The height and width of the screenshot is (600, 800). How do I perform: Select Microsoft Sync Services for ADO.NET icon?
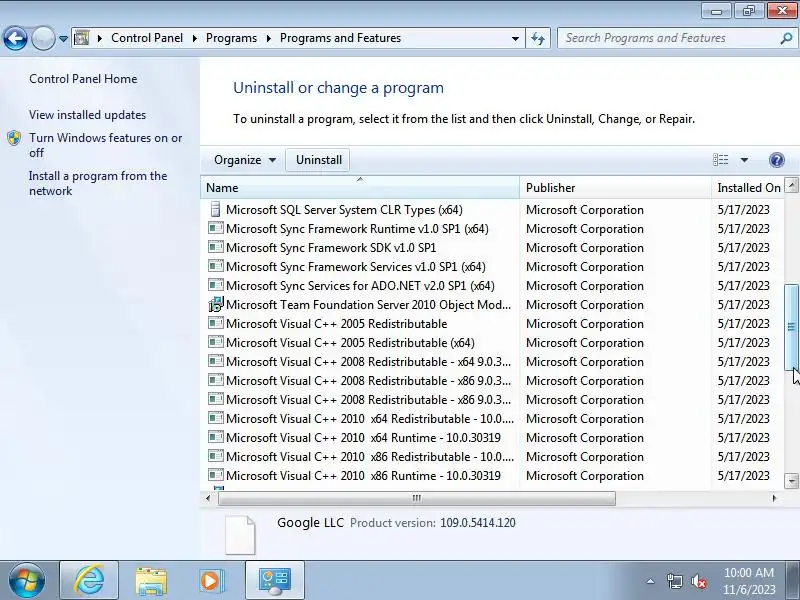(216, 285)
